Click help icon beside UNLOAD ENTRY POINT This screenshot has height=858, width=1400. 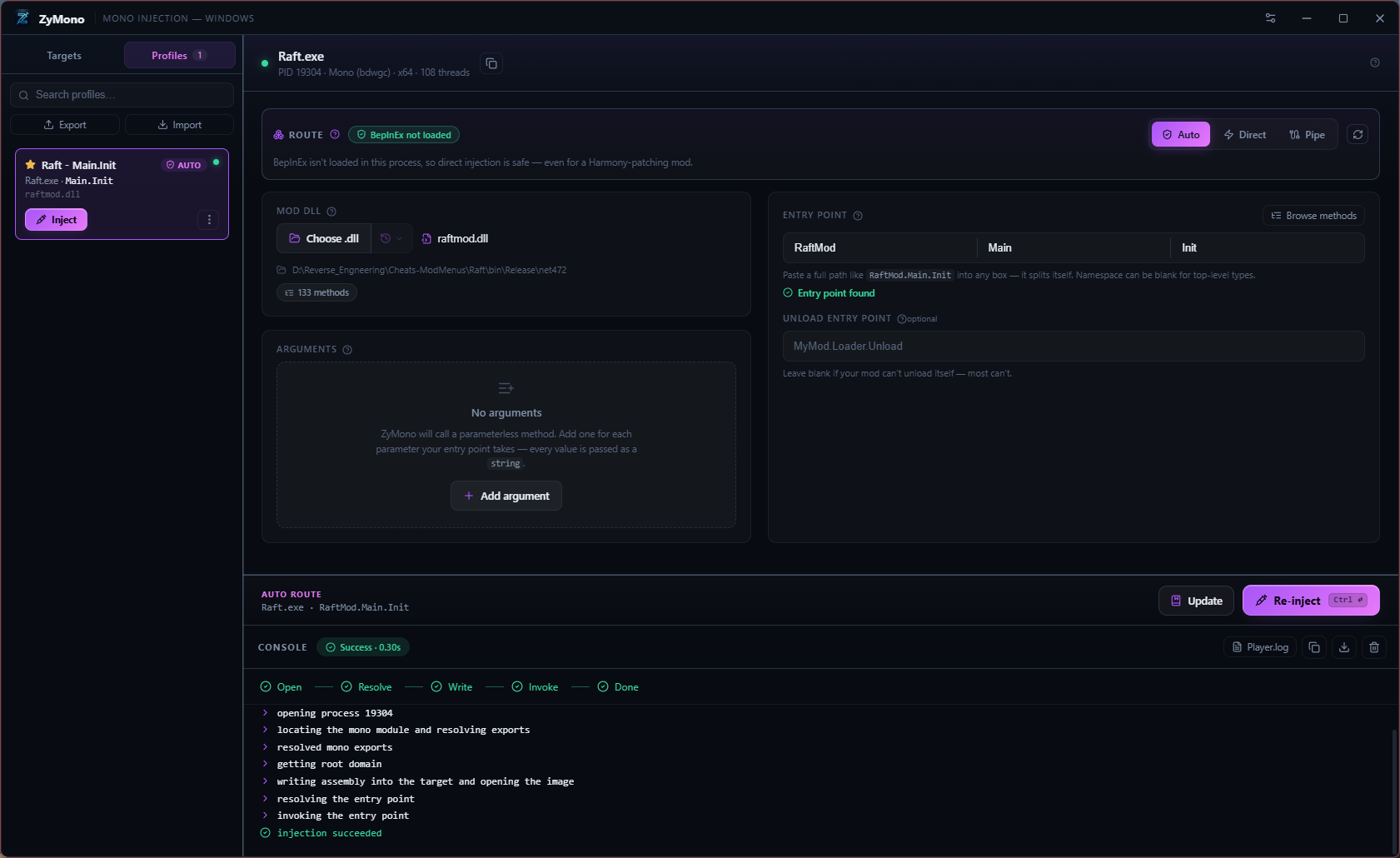pos(901,319)
